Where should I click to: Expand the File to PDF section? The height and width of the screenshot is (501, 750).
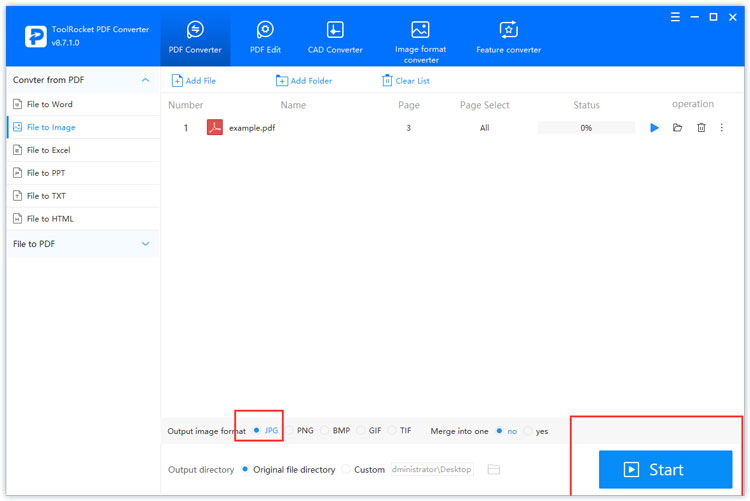(x=145, y=244)
